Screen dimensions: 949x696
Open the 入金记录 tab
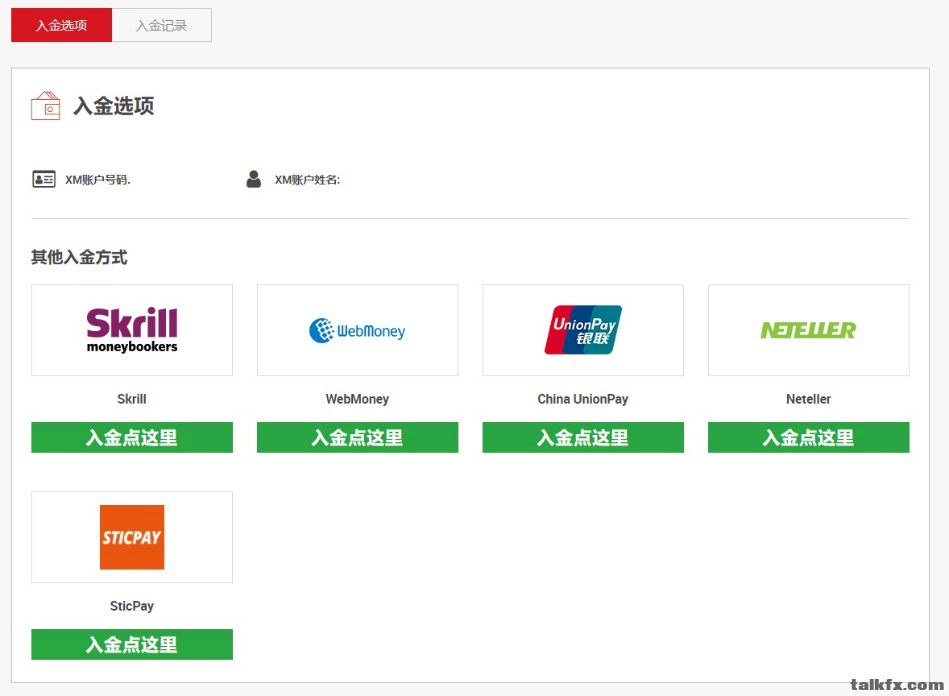click(x=162, y=26)
